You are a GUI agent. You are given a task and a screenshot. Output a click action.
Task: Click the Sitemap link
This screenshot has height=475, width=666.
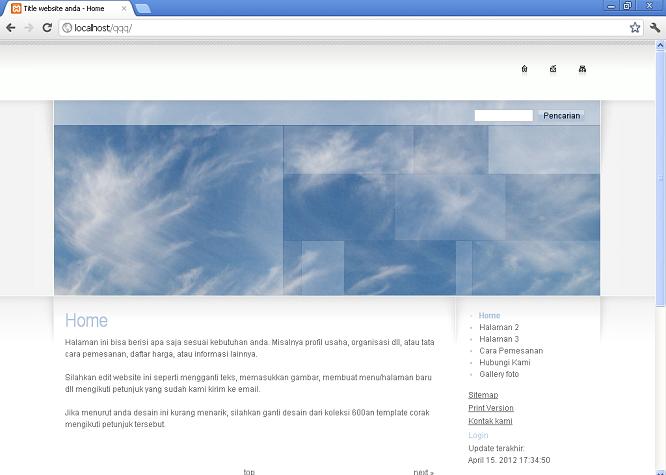(483, 395)
